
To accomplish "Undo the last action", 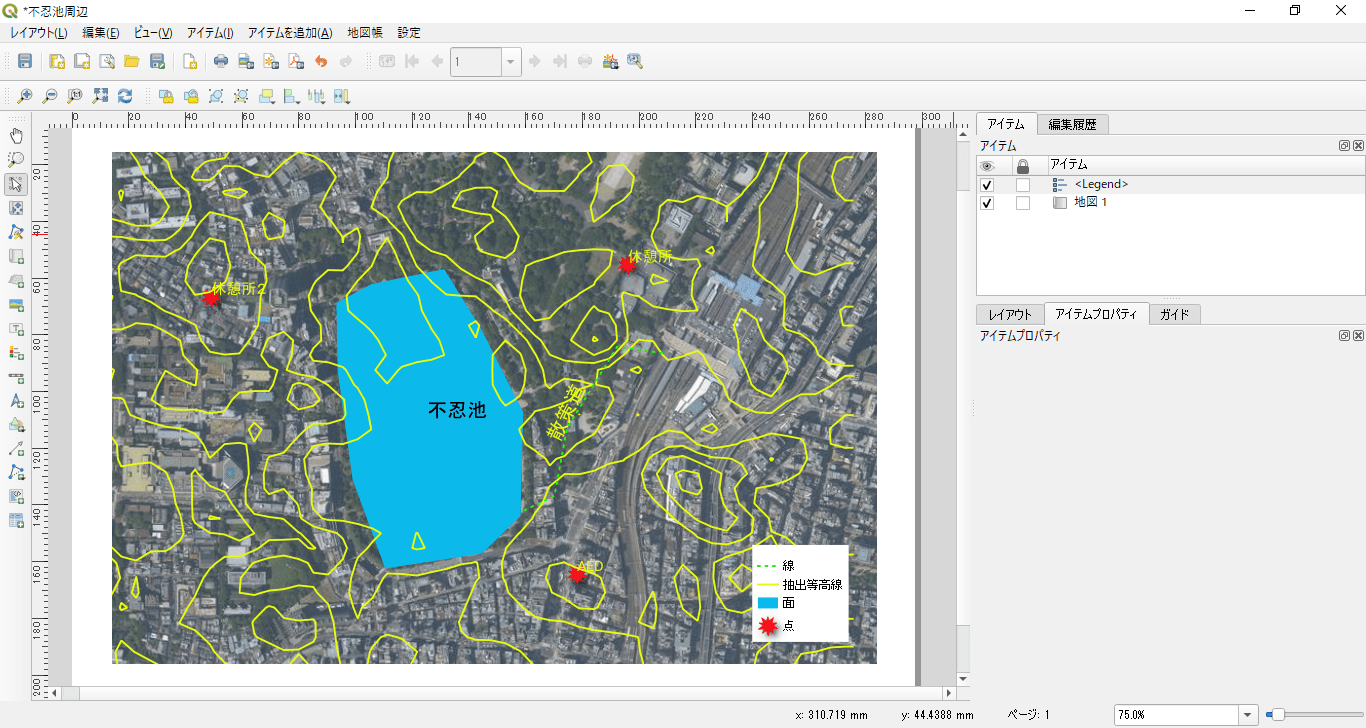I will (x=321, y=62).
